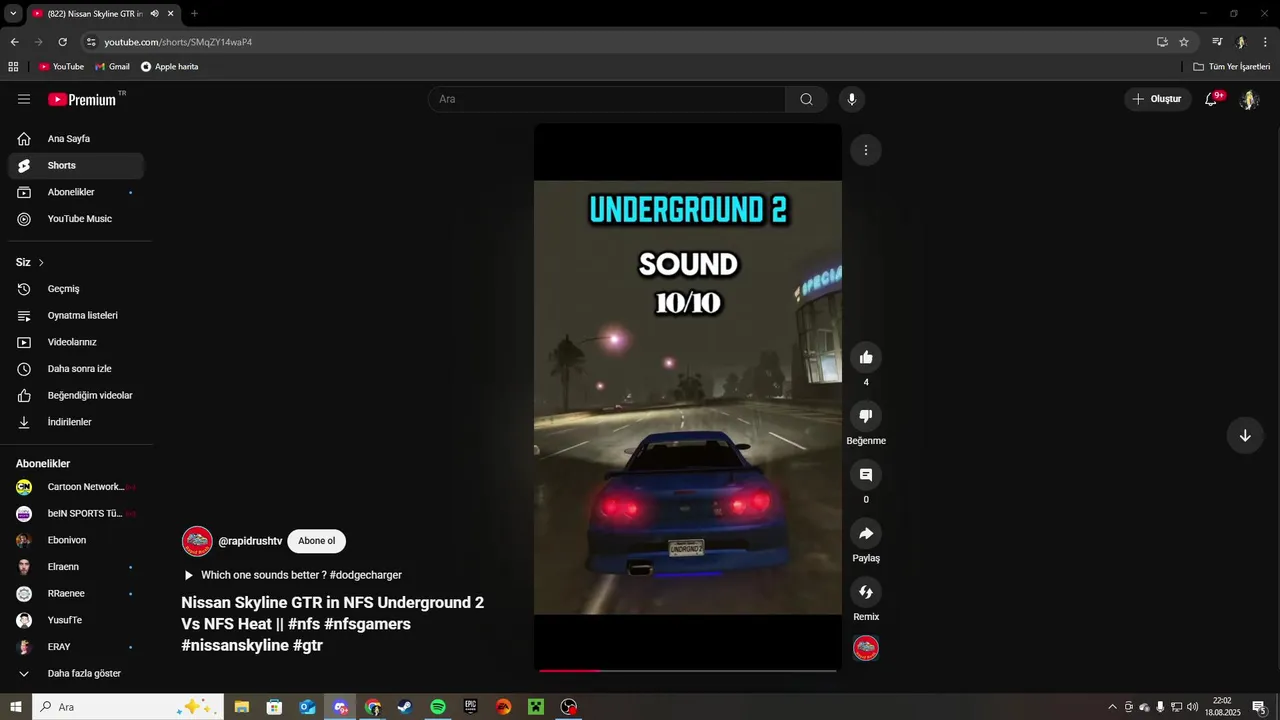Open Abonelikler in the sidebar
The height and width of the screenshot is (720, 1280).
pos(76,192)
